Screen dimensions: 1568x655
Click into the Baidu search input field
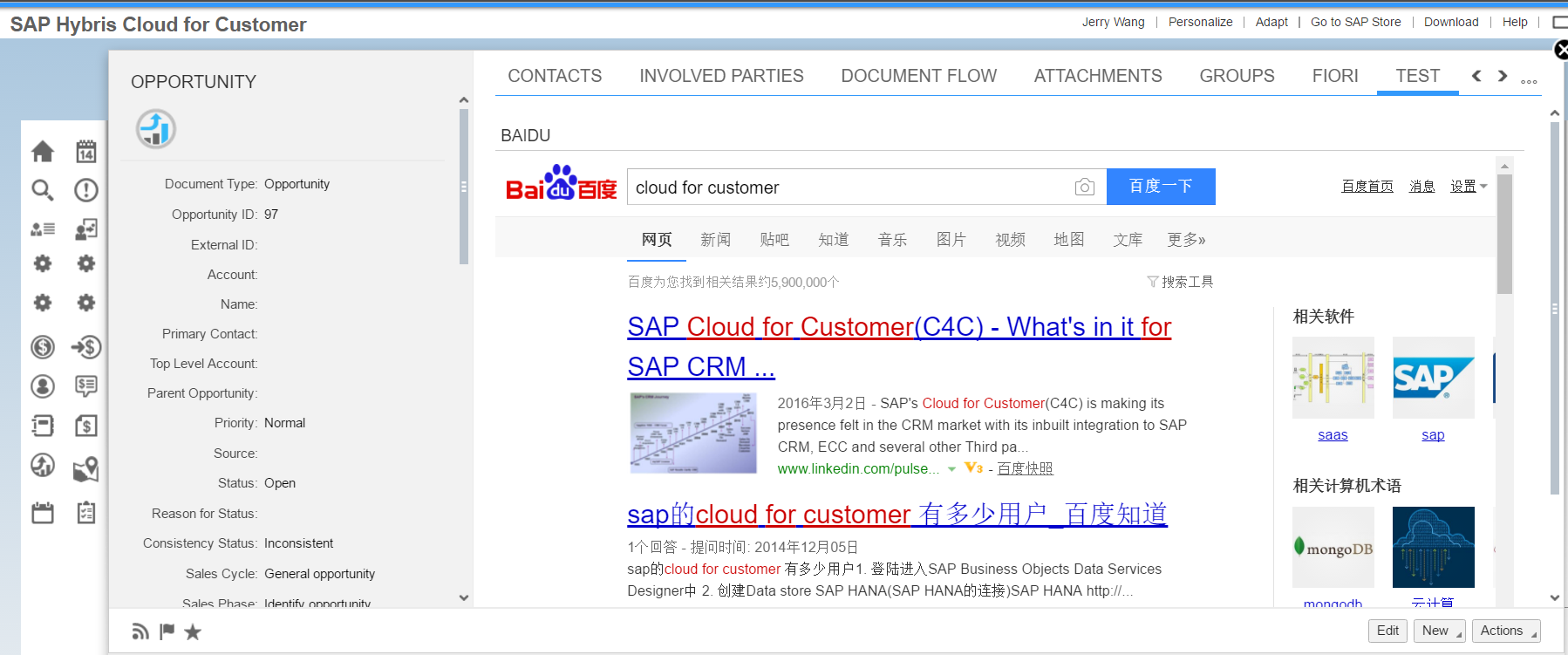(850, 187)
